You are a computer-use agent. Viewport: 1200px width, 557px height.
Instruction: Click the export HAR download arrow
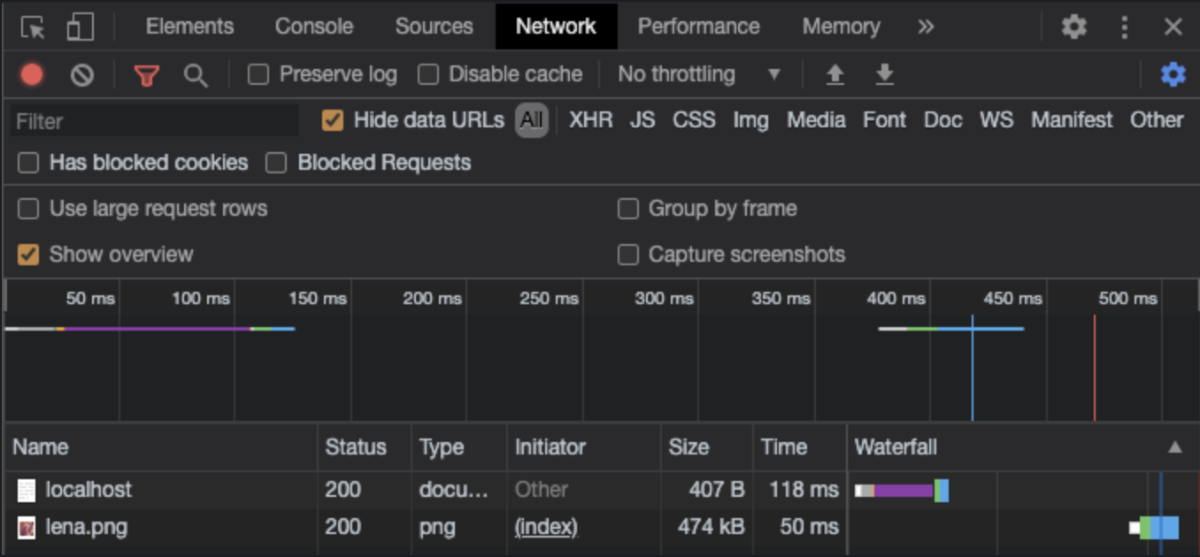coord(884,75)
